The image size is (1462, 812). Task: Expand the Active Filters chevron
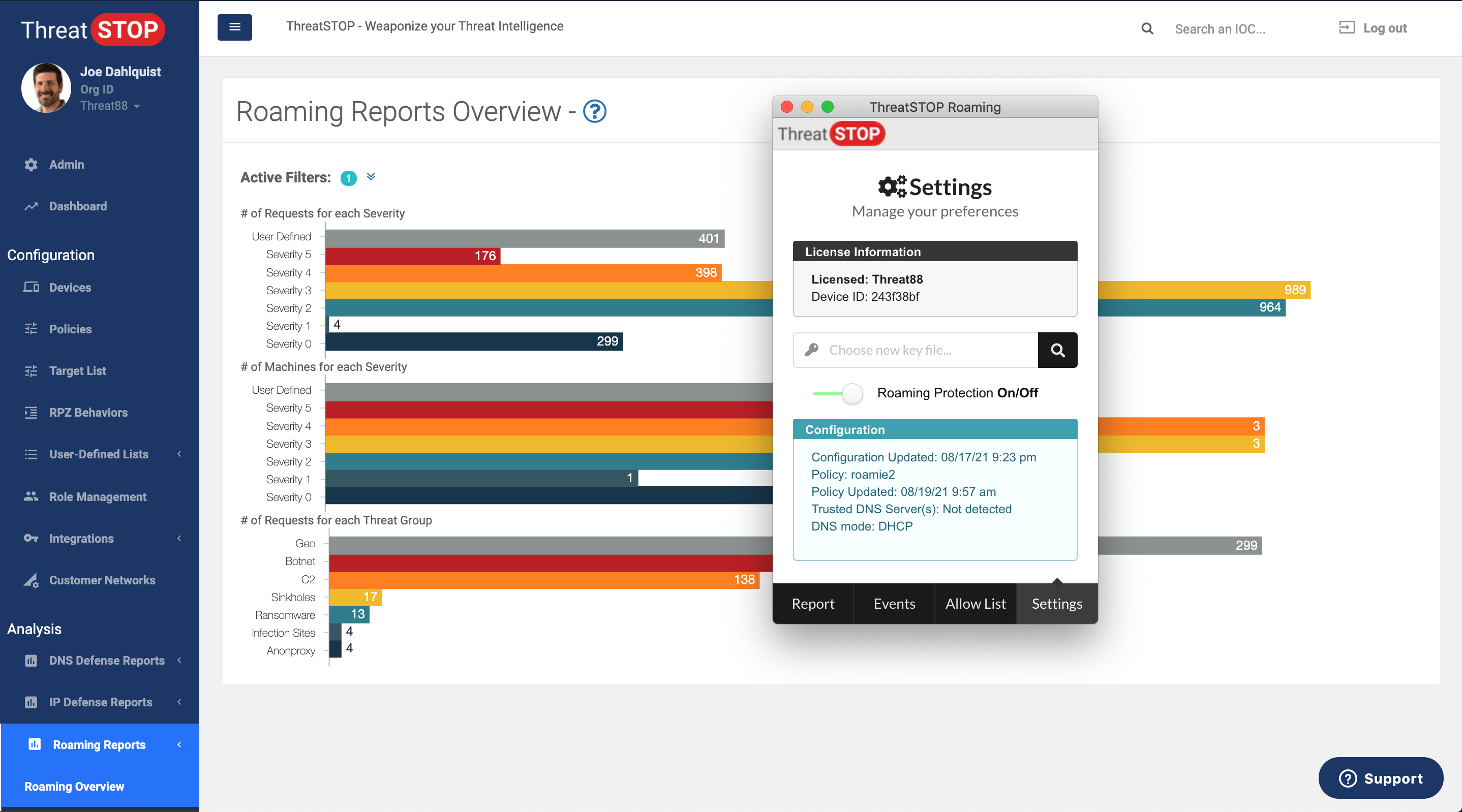point(371,177)
